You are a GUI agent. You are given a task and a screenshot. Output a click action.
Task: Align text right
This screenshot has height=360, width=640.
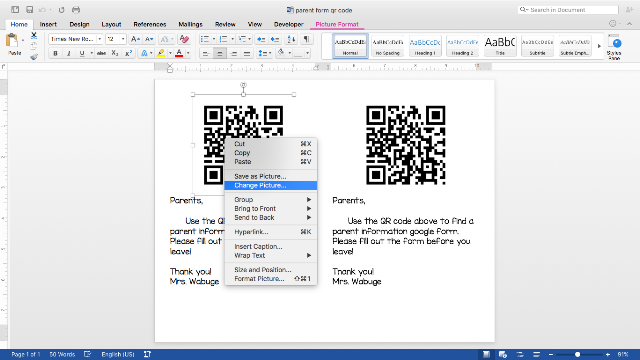click(x=233, y=53)
